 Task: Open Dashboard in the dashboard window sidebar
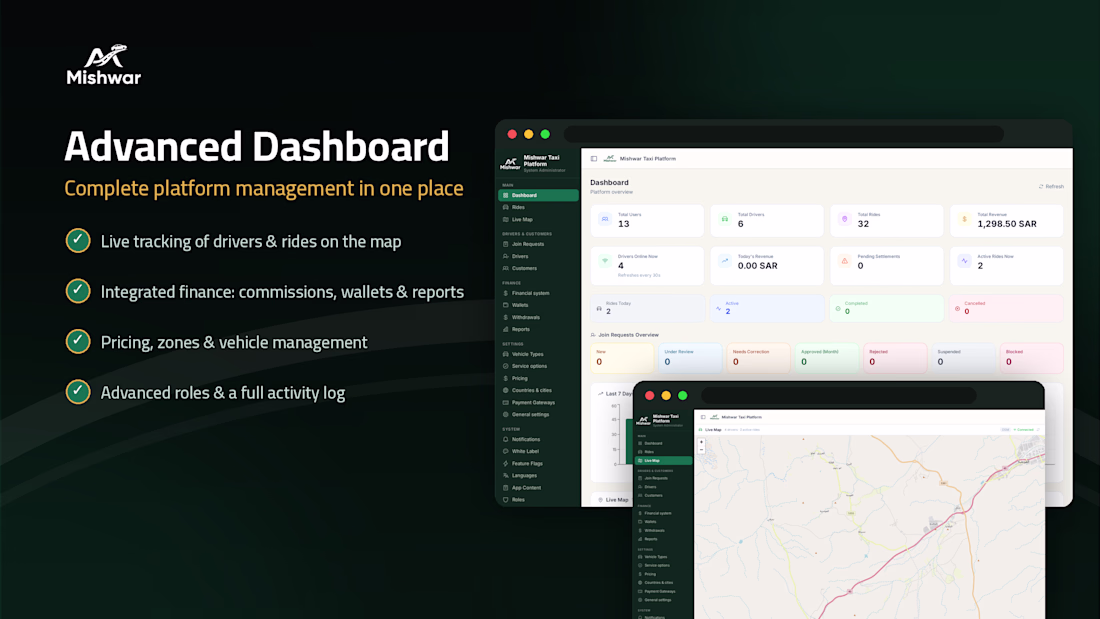click(x=538, y=195)
